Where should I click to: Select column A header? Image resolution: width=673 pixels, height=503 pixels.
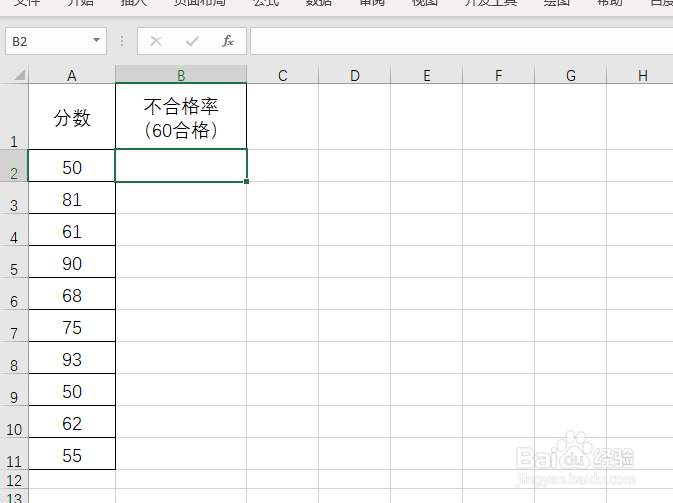point(72,75)
